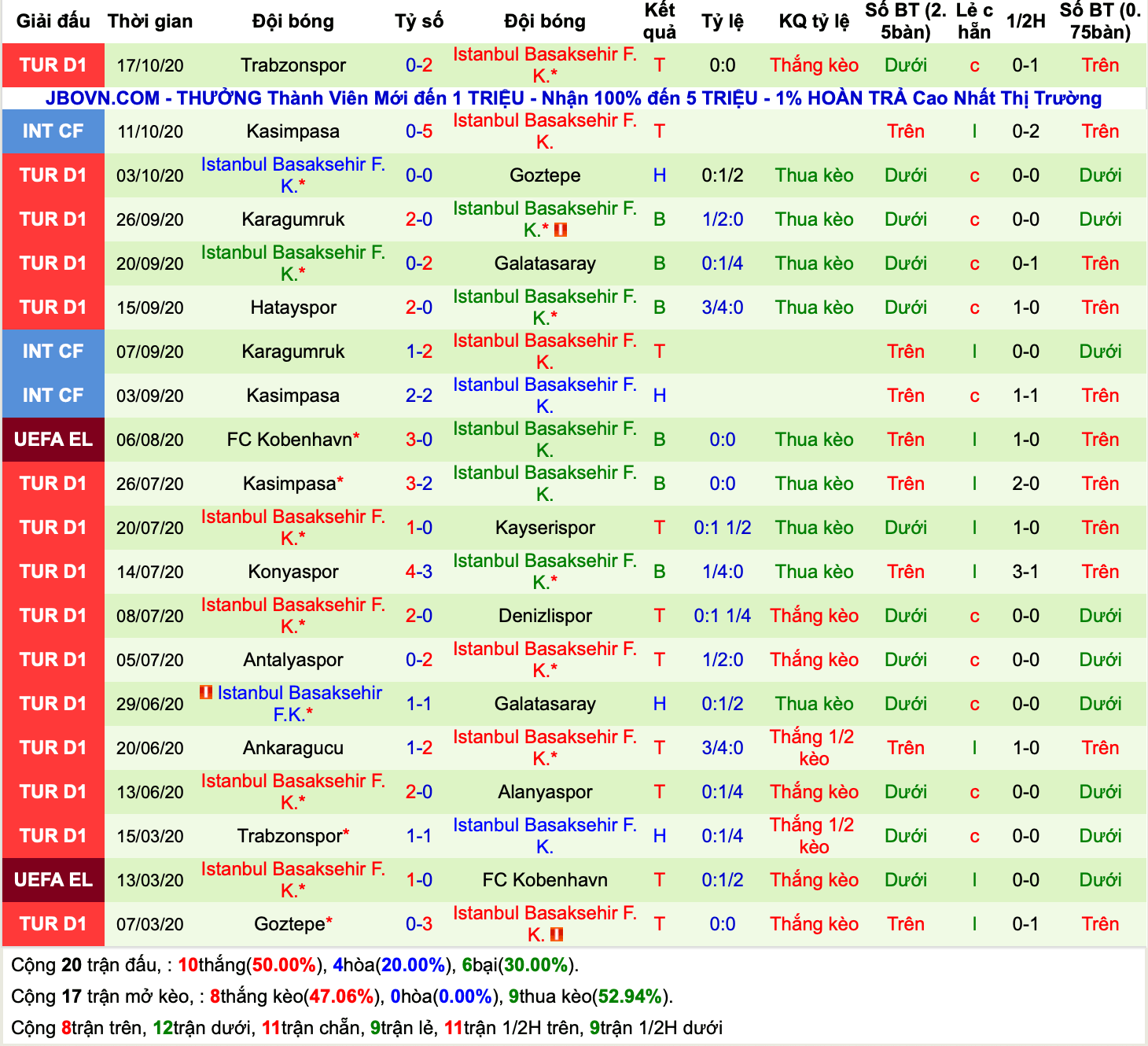1148x1046 pixels.
Task: Click Karagumruk in the 07/09/20 row
Action: 293,352
